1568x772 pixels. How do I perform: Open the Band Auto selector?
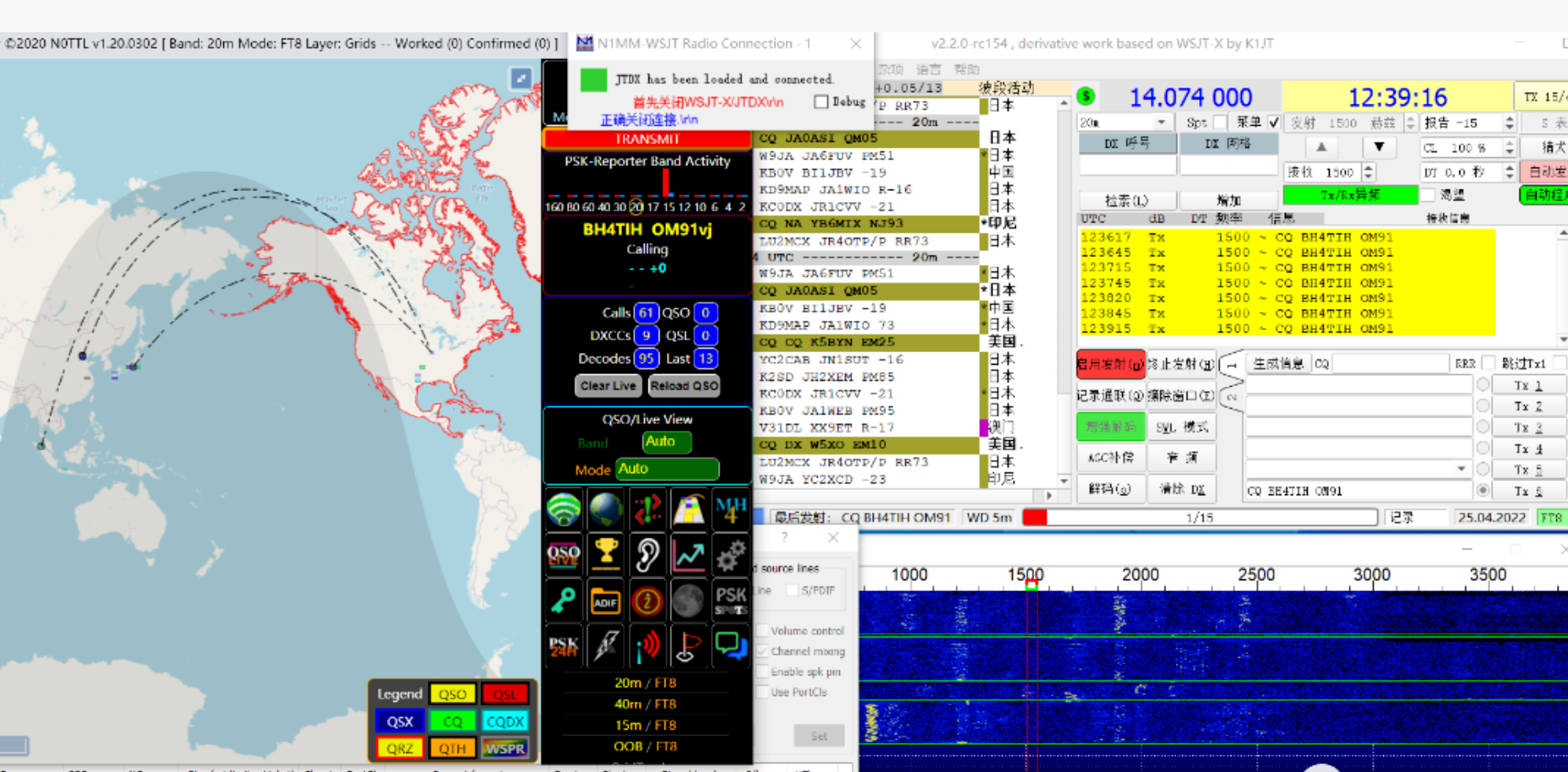point(666,442)
